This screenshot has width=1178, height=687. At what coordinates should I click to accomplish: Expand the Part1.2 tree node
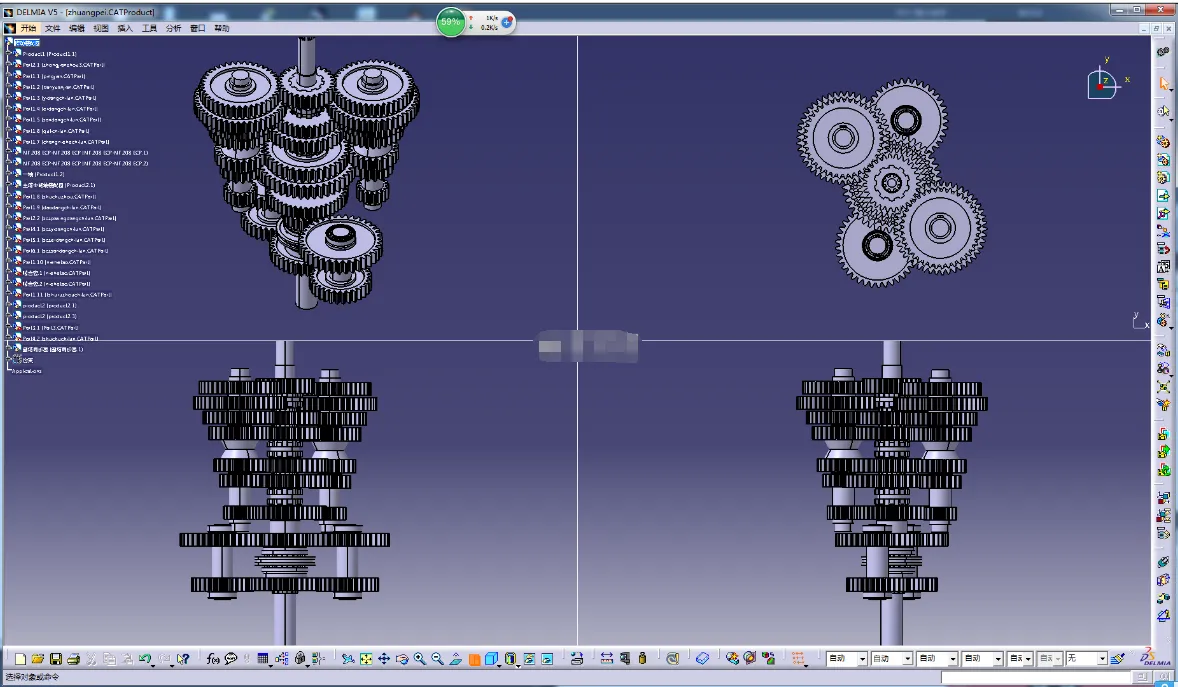(x=10, y=86)
